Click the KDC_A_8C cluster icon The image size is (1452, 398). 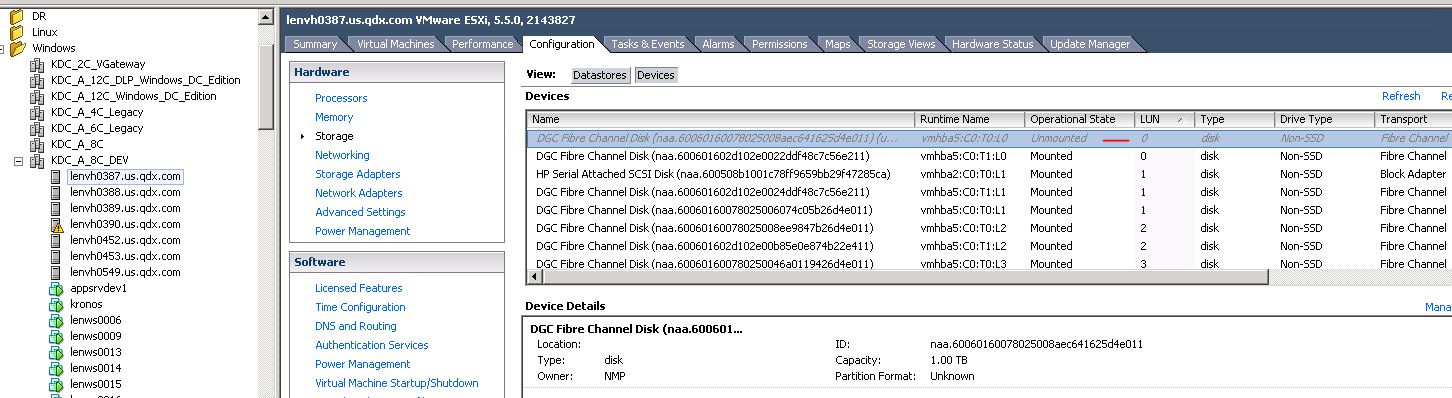tap(38, 144)
